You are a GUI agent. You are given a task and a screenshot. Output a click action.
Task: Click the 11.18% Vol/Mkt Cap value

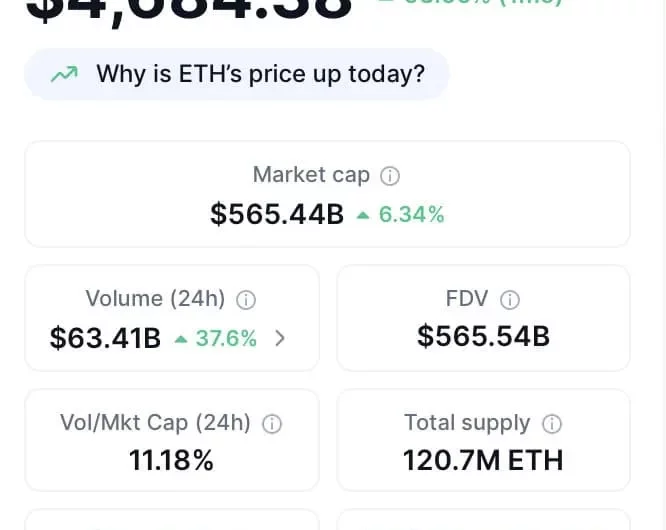171,460
